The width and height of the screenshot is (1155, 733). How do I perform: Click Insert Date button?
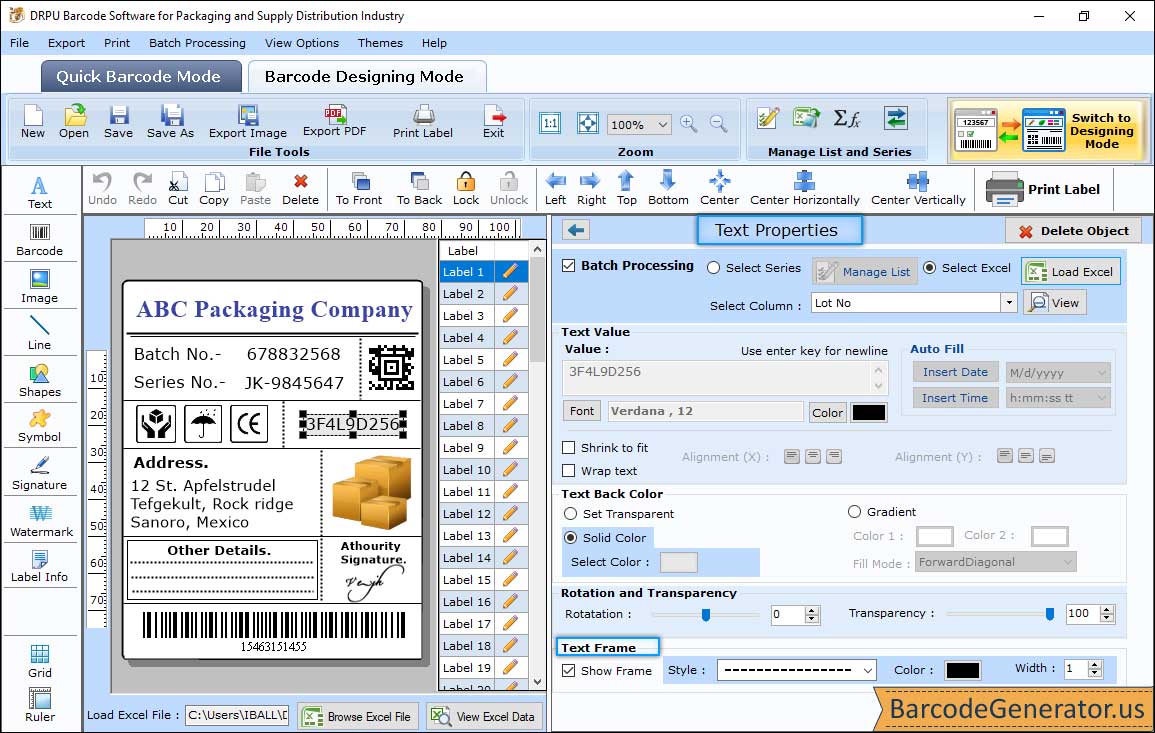coord(955,372)
